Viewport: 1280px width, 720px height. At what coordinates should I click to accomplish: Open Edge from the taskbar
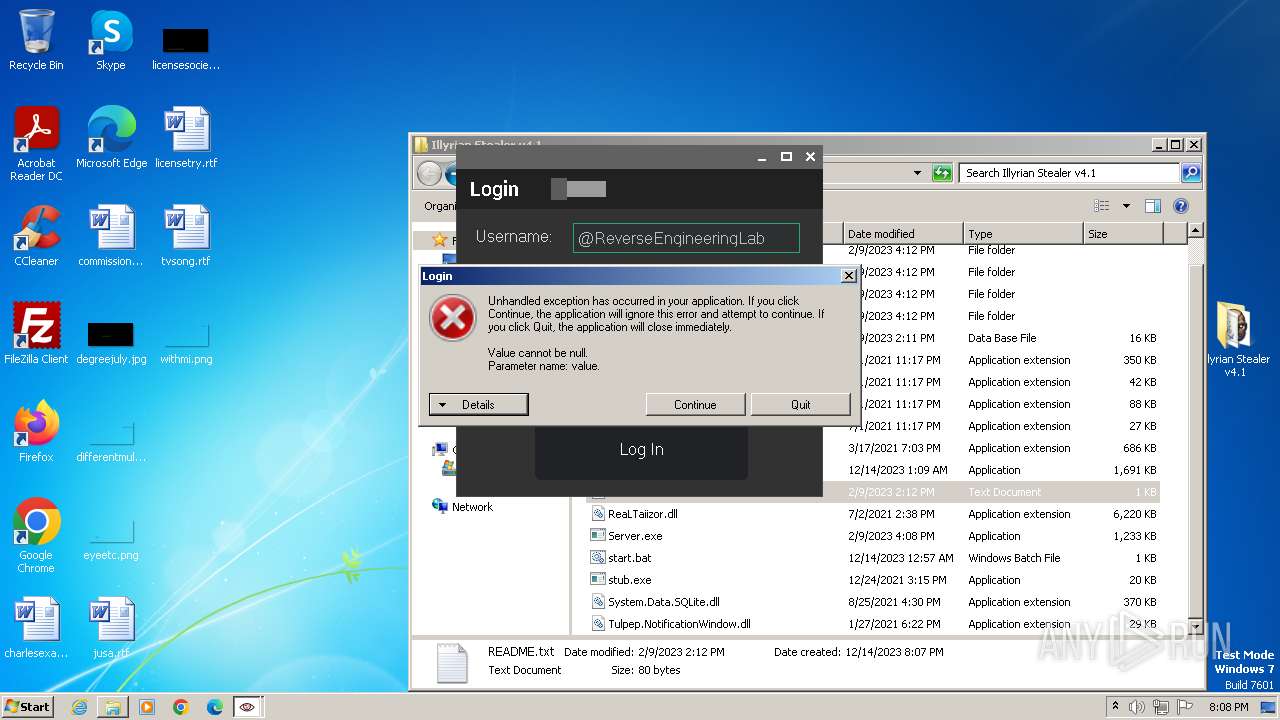(x=215, y=707)
